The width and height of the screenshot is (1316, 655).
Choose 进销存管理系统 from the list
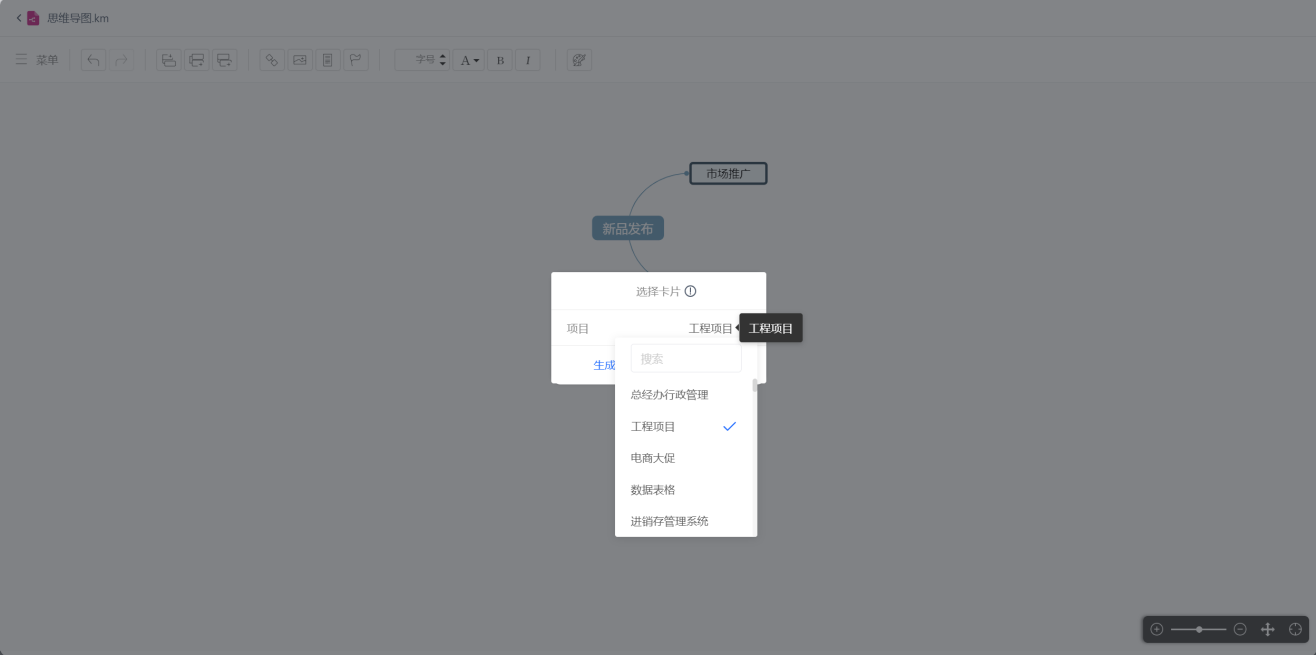(x=684, y=521)
